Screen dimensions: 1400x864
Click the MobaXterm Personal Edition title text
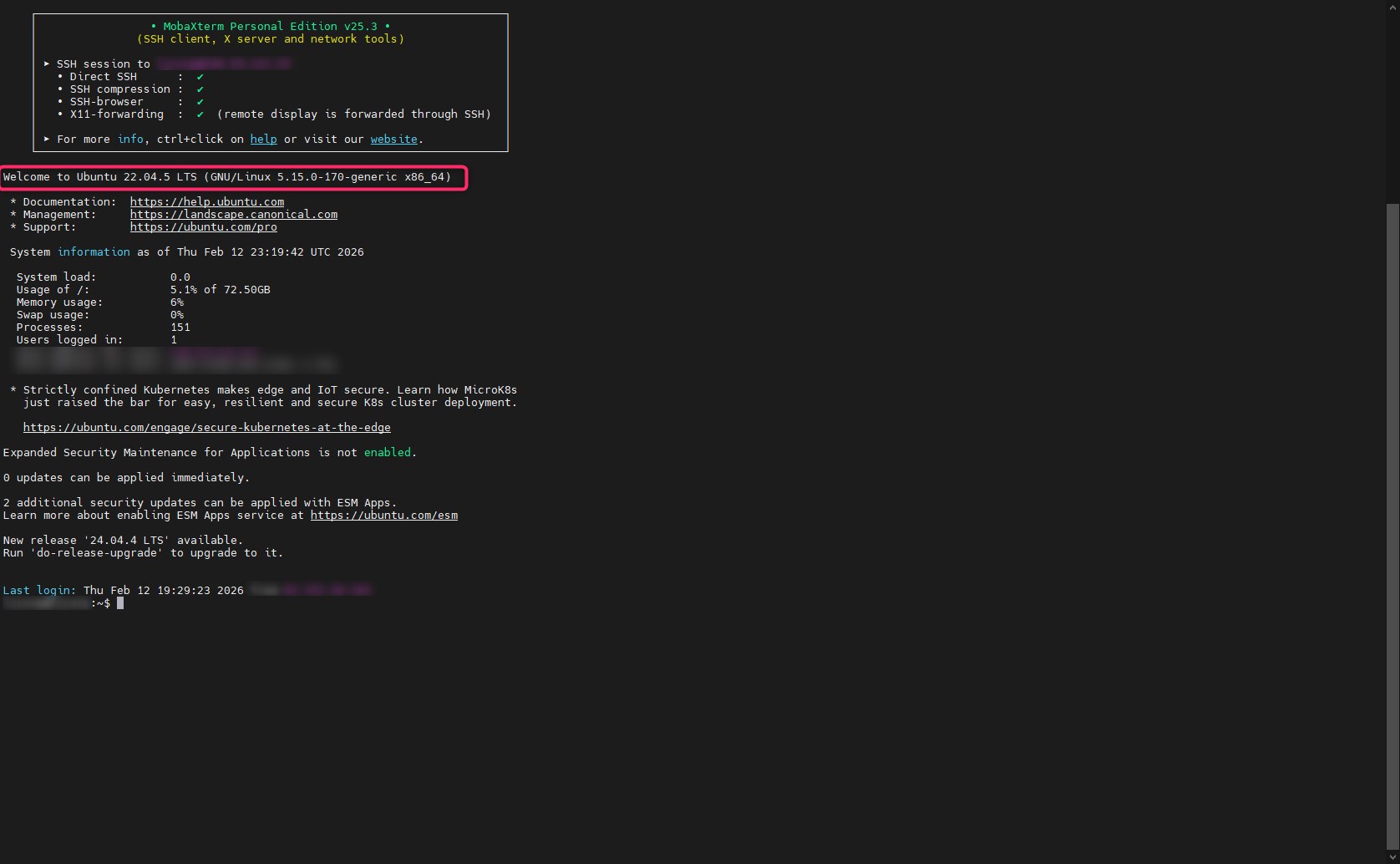point(270,27)
